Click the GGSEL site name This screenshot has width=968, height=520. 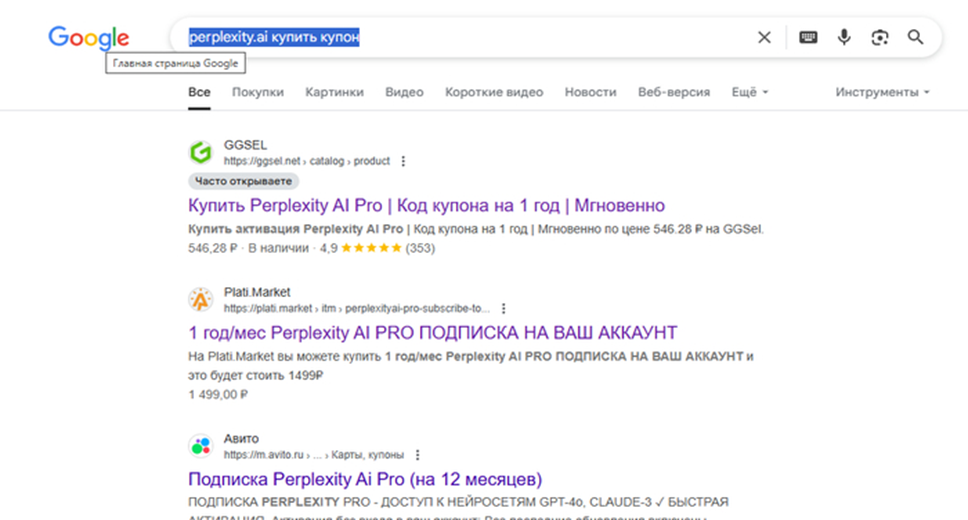coord(245,145)
